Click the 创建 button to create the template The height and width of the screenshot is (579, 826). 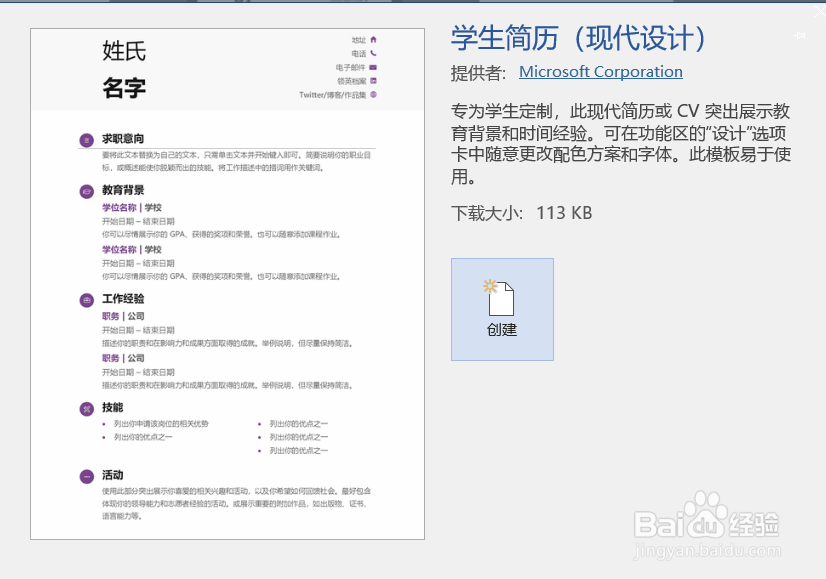(502, 309)
